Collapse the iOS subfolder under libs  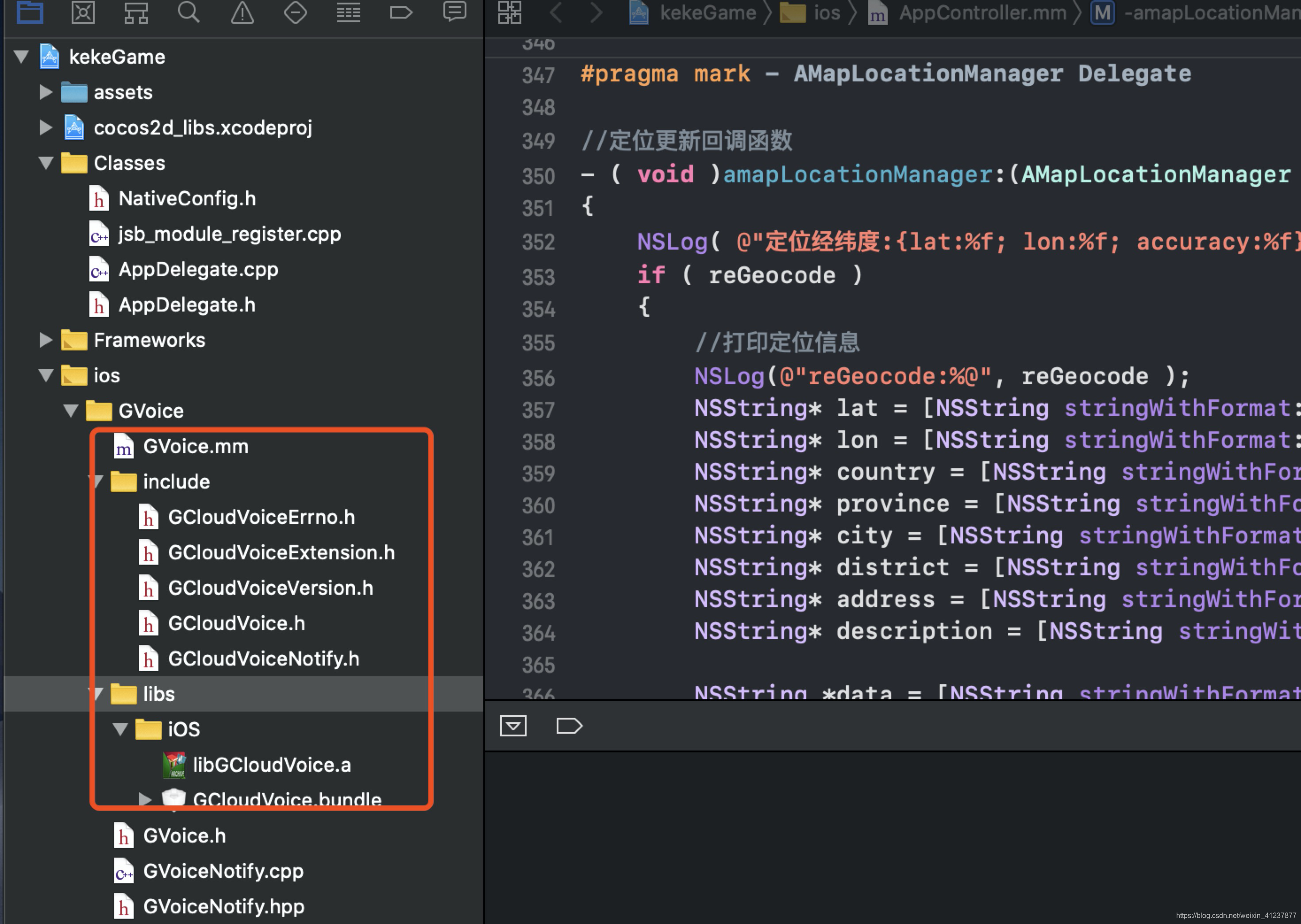coord(120,729)
